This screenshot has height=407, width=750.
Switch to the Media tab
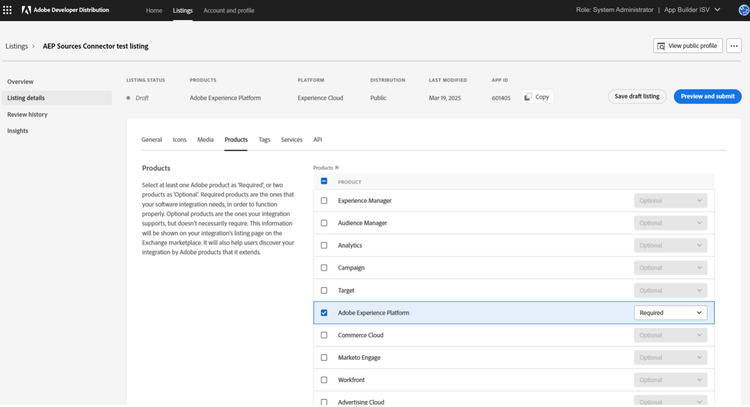205,140
